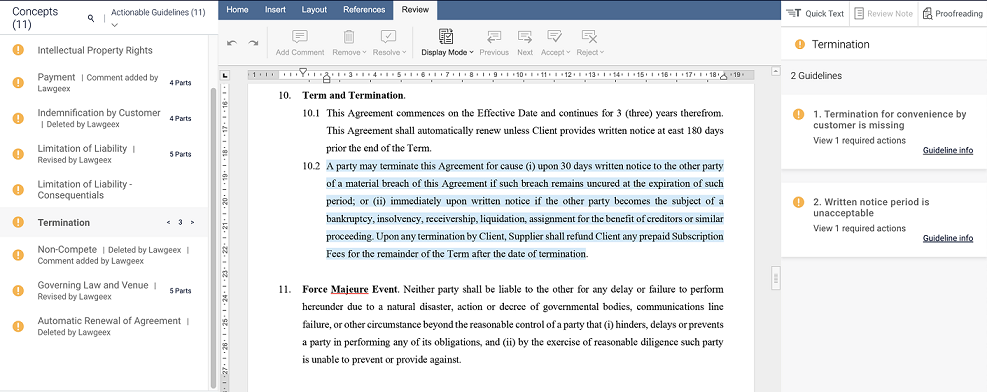Open the Review Note panel
Screen dimensions: 987x392
click(x=884, y=13)
